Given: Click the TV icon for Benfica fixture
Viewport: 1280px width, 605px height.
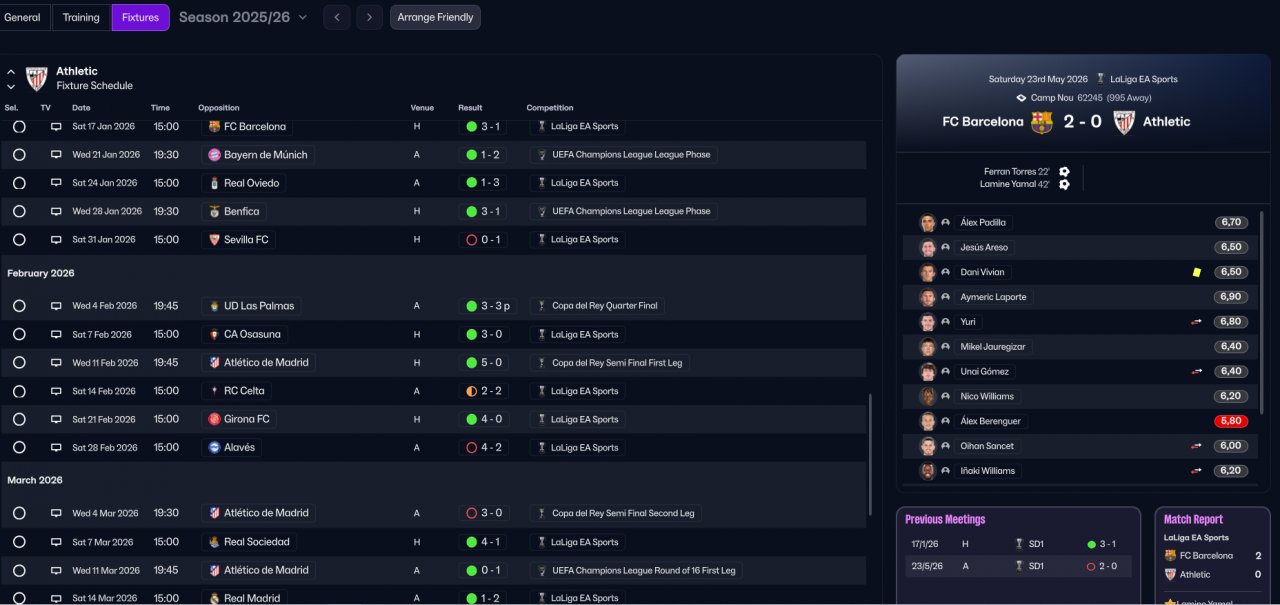Looking at the screenshot, I should tap(56, 212).
